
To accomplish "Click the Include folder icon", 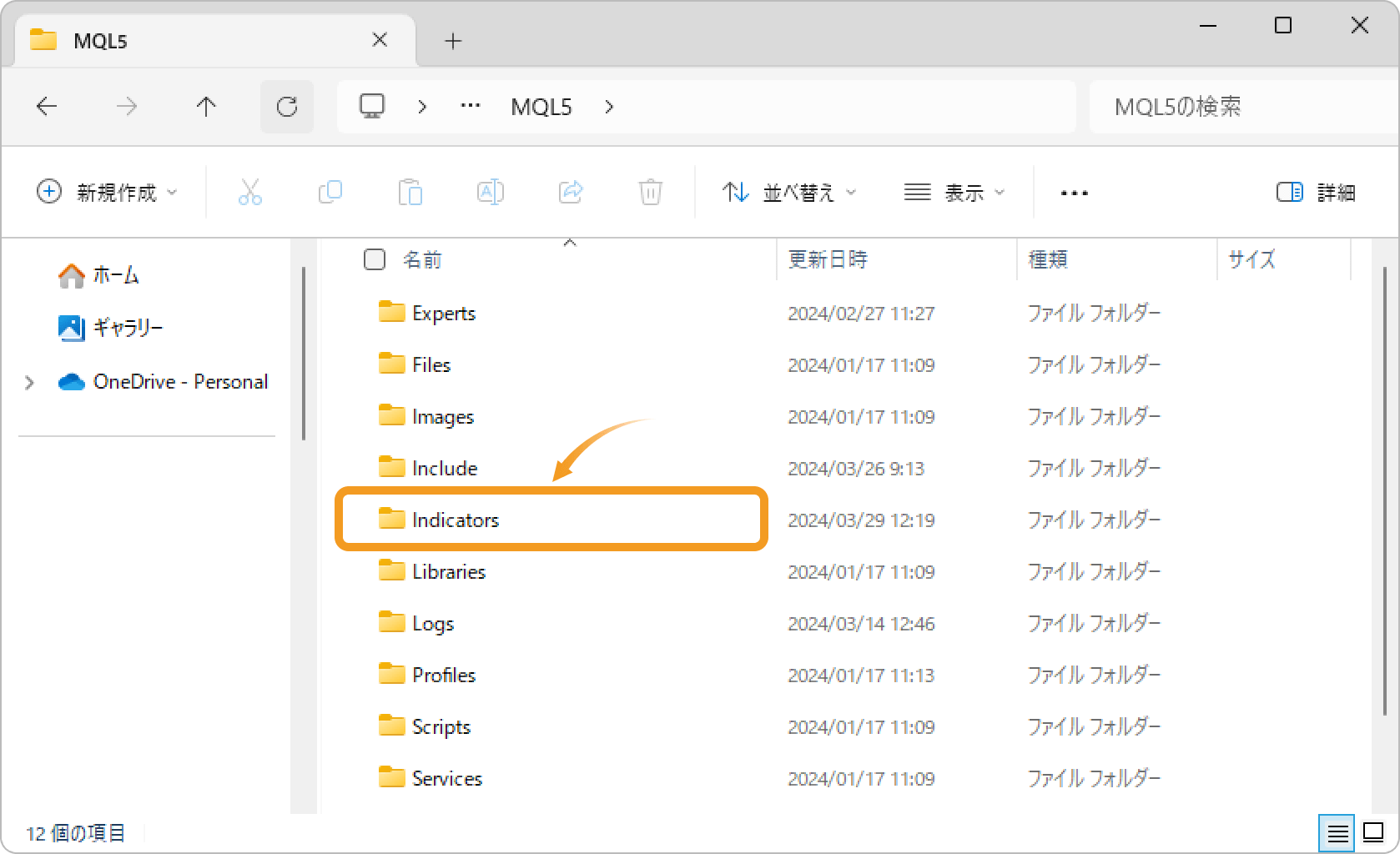I will [391, 467].
